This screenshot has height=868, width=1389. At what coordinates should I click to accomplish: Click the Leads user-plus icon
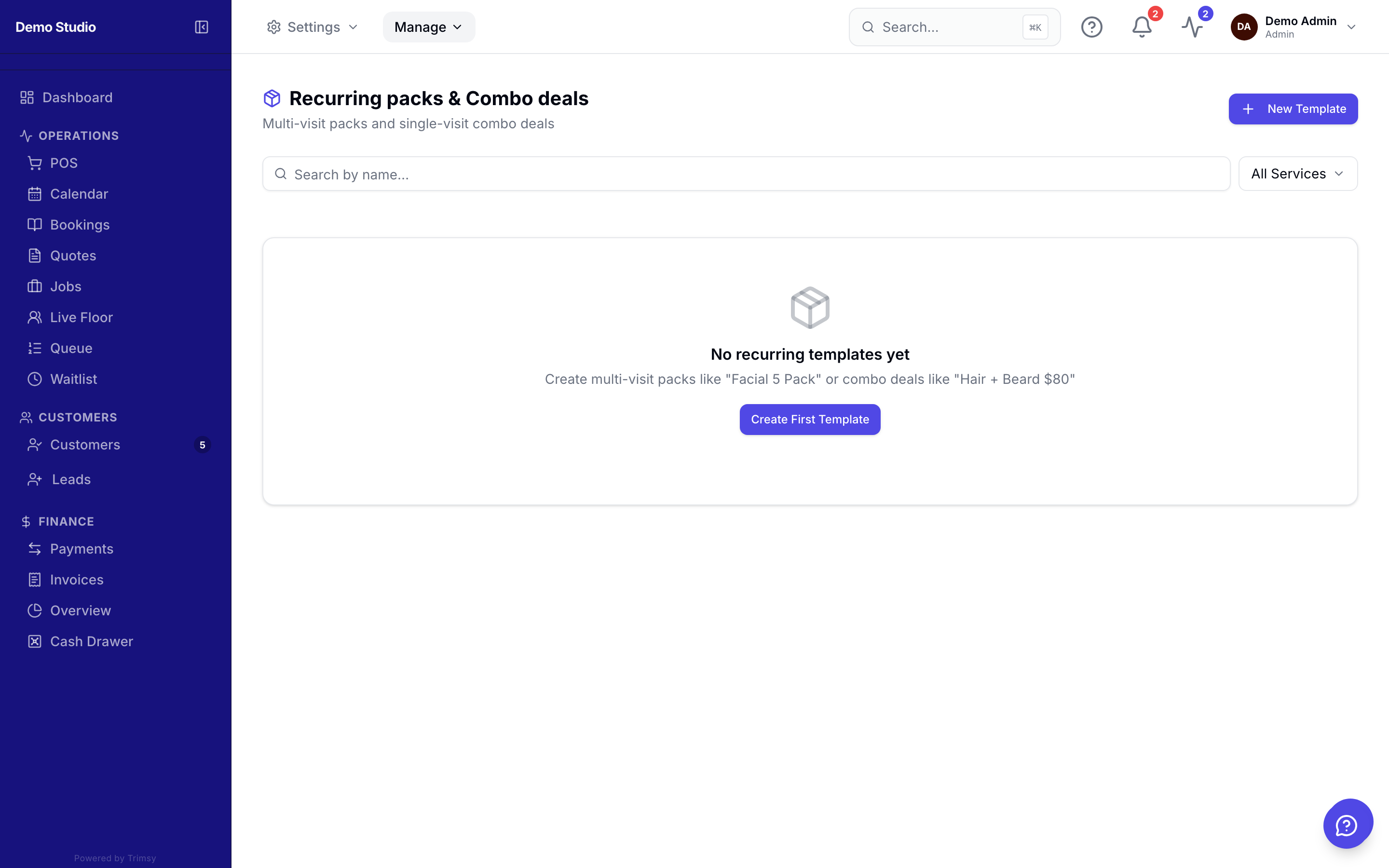click(34, 479)
